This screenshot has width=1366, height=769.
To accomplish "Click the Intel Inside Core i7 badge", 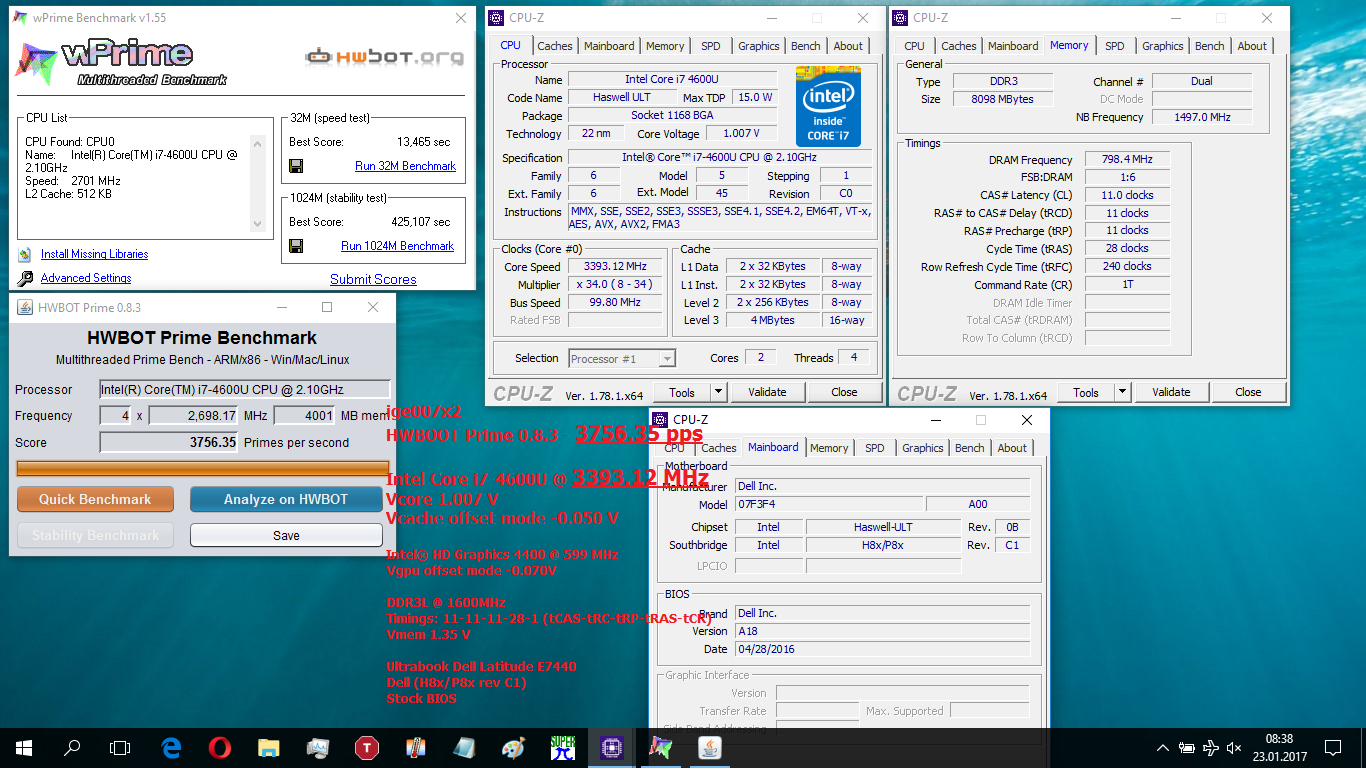I will pos(828,106).
